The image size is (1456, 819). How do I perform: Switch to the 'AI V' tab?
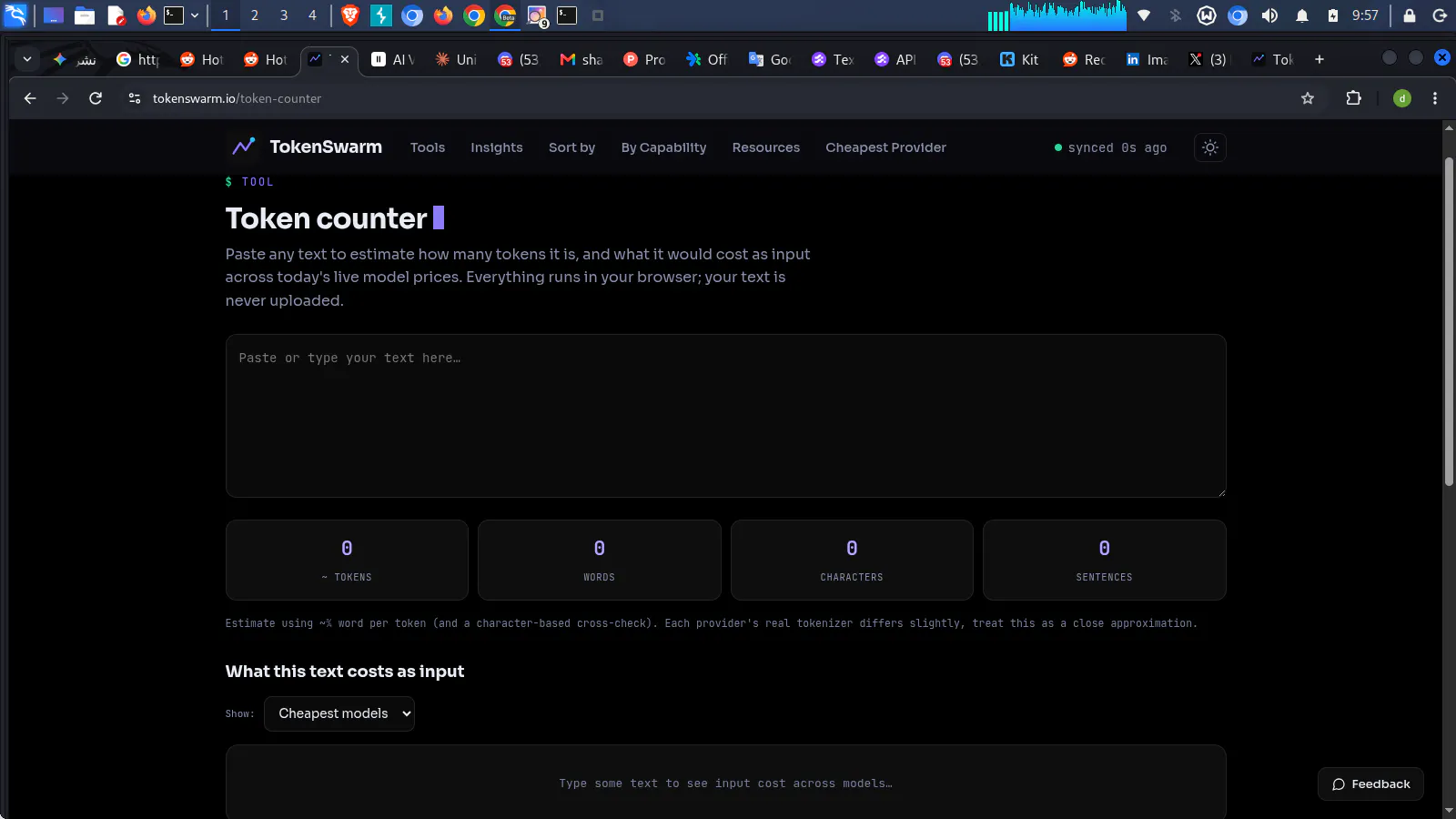click(393, 59)
